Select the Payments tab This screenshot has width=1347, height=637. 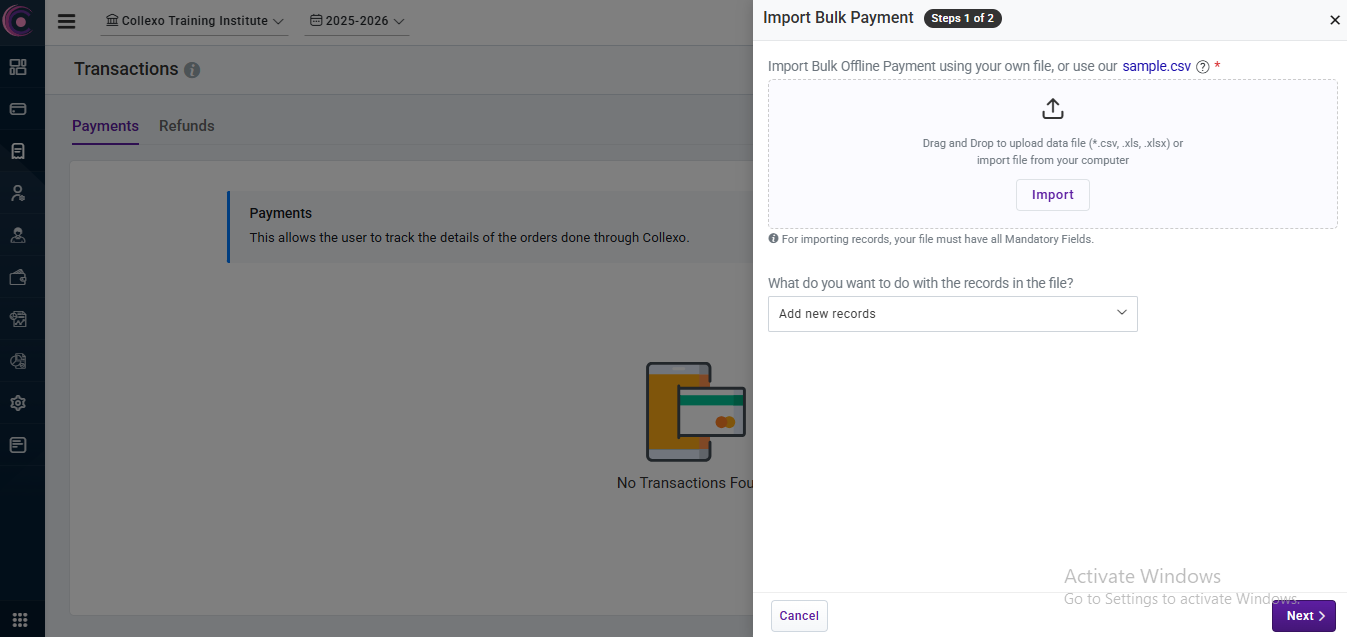[x=105, y=126]
